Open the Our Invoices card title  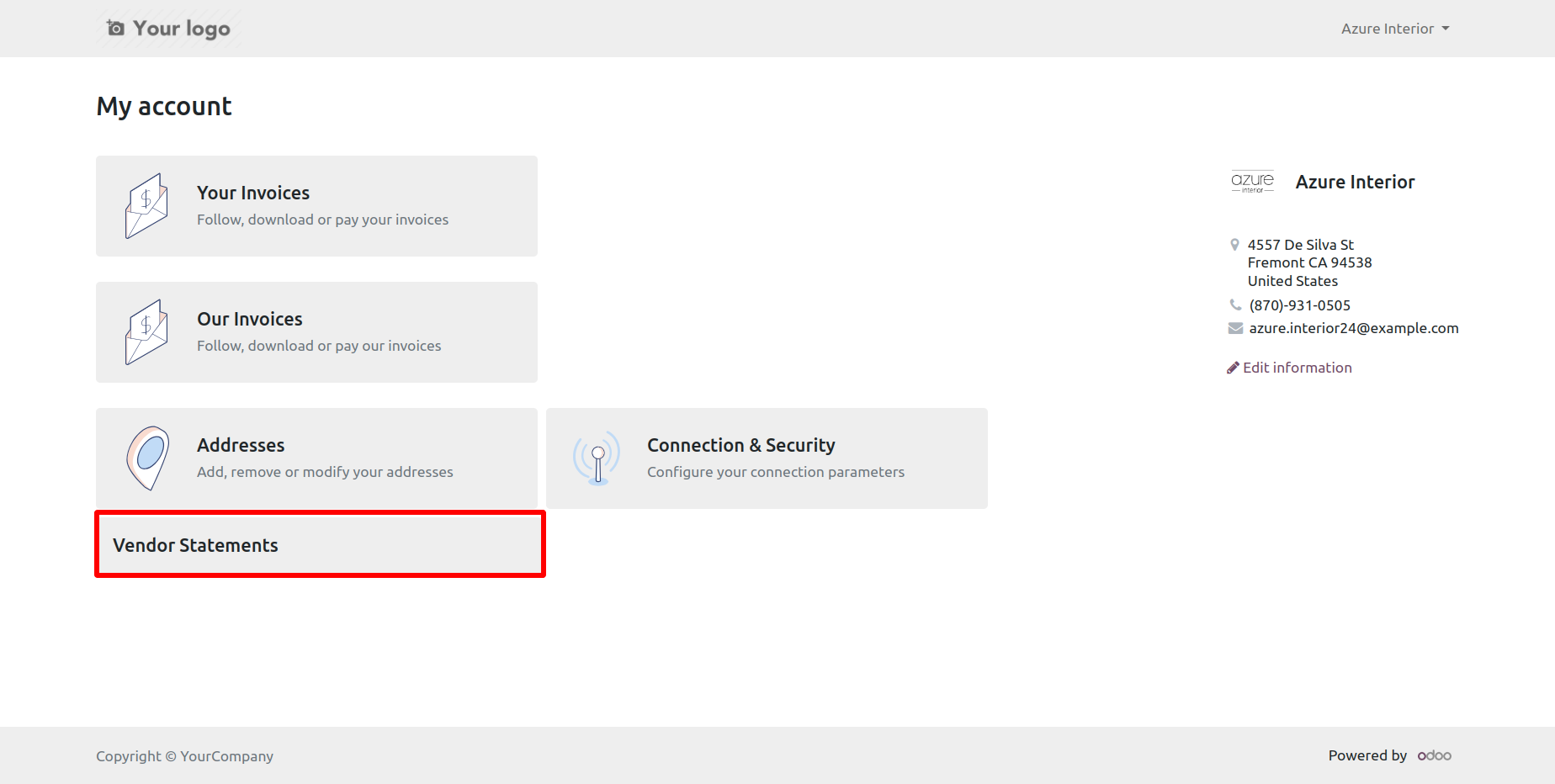pos(250,319)
